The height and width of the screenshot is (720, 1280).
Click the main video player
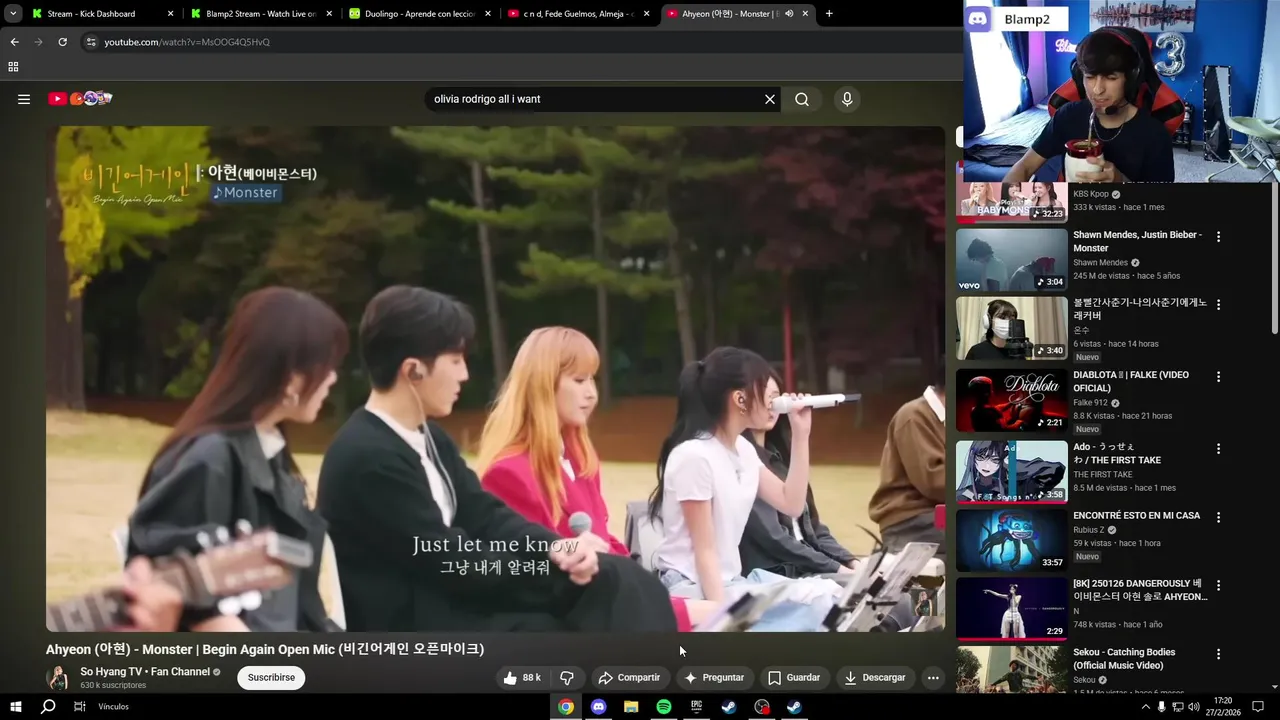coord(495,378)
